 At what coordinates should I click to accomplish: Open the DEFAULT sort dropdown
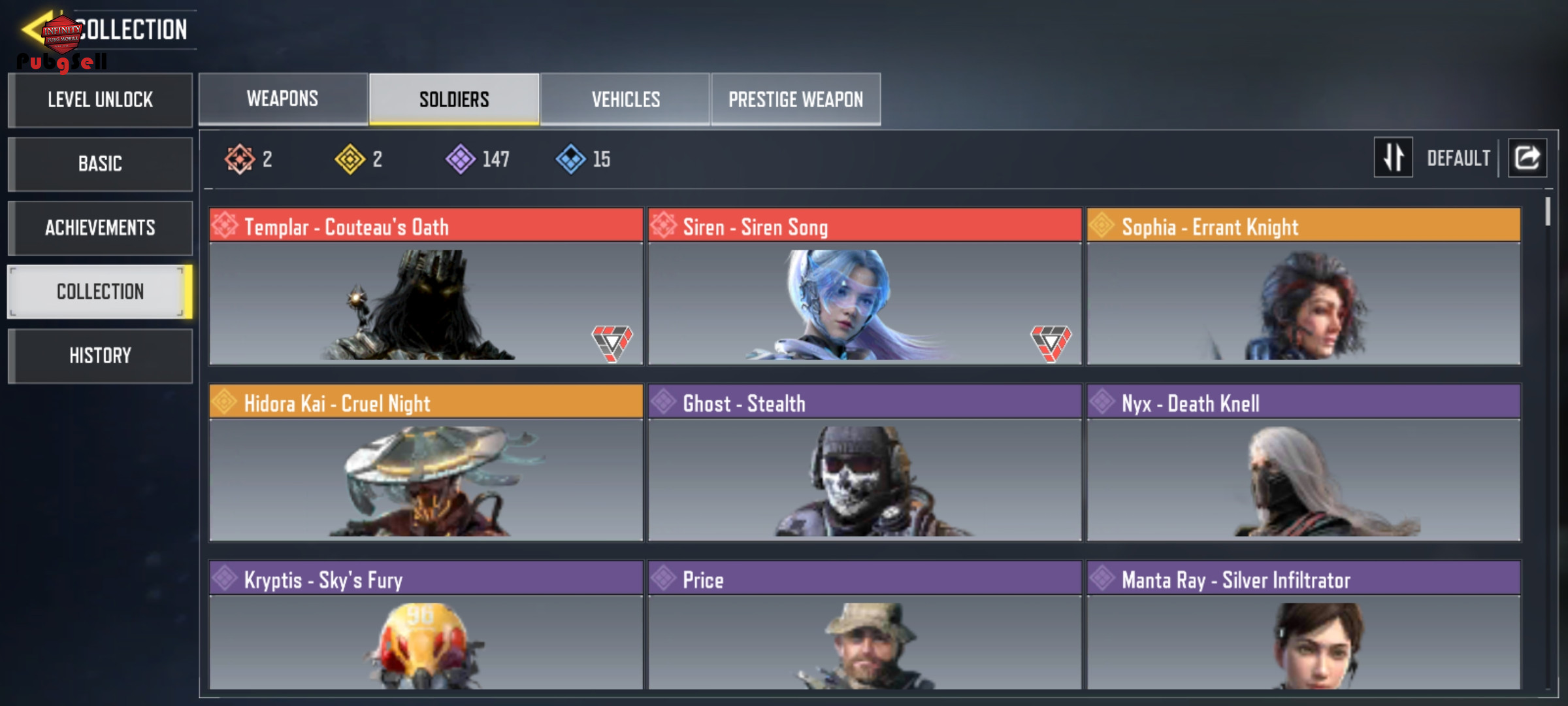point(1458,158)
